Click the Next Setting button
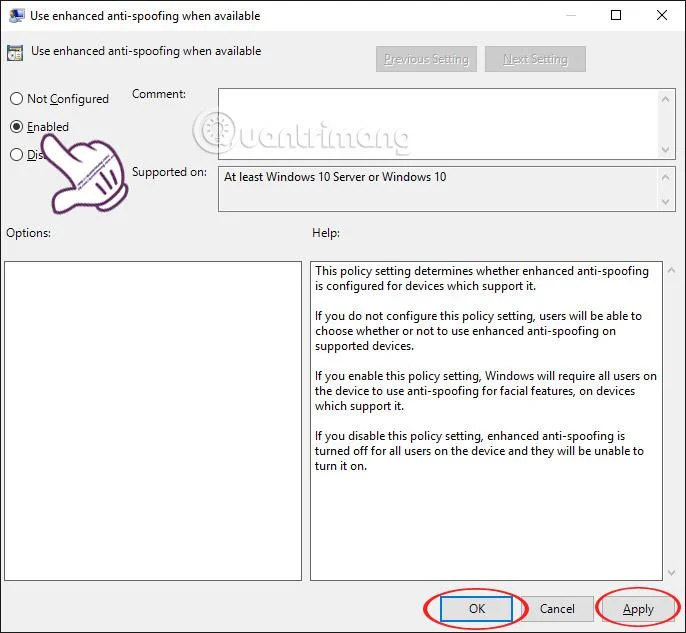The image size is (686, 633). click(x=535, y=59)
